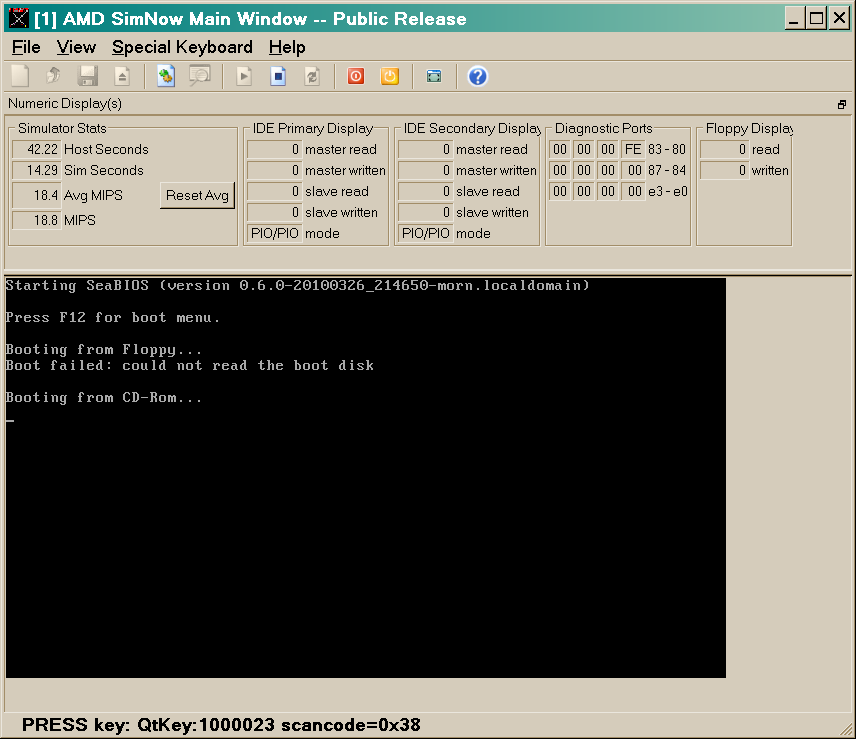Click the run simulation play icon
This screenshot has width=856, height=739.
(244, 76)
